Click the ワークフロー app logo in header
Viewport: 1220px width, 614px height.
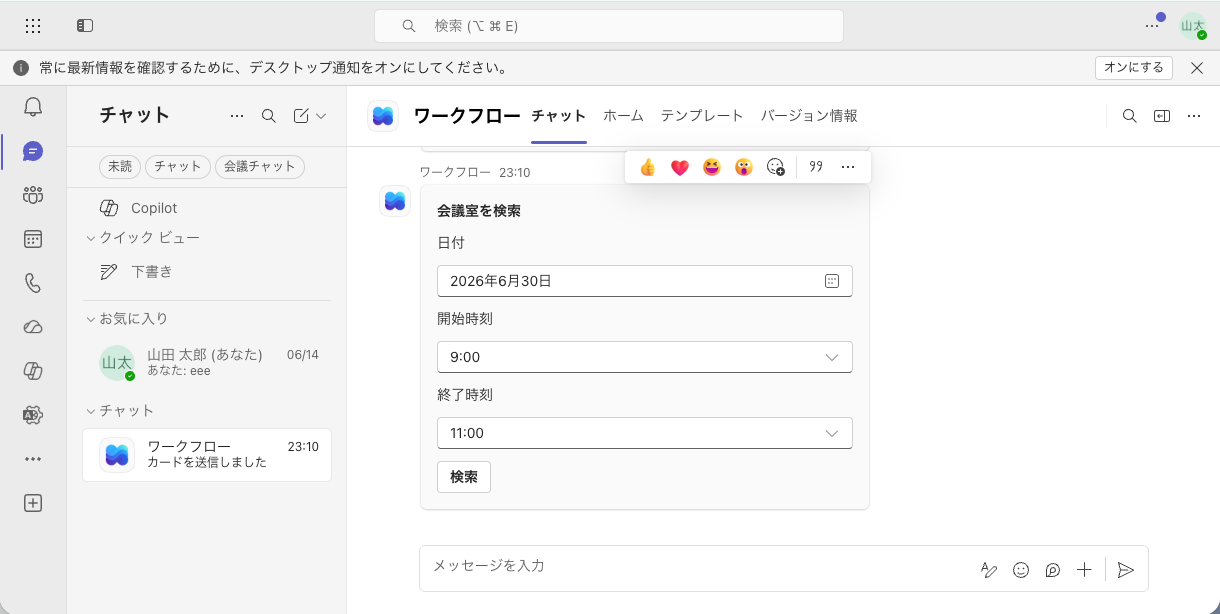click(x=383, y=116)
